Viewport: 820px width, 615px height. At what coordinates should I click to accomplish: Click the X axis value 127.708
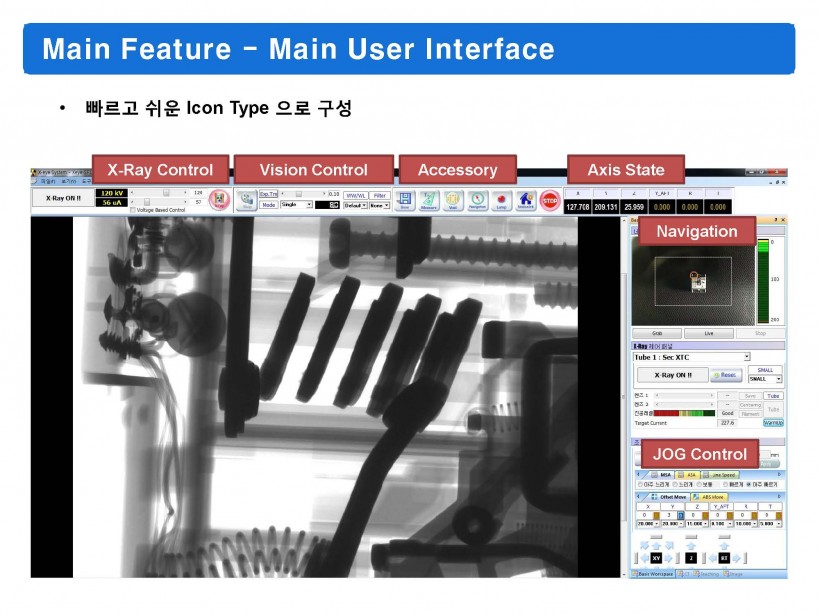coord(577,207)
